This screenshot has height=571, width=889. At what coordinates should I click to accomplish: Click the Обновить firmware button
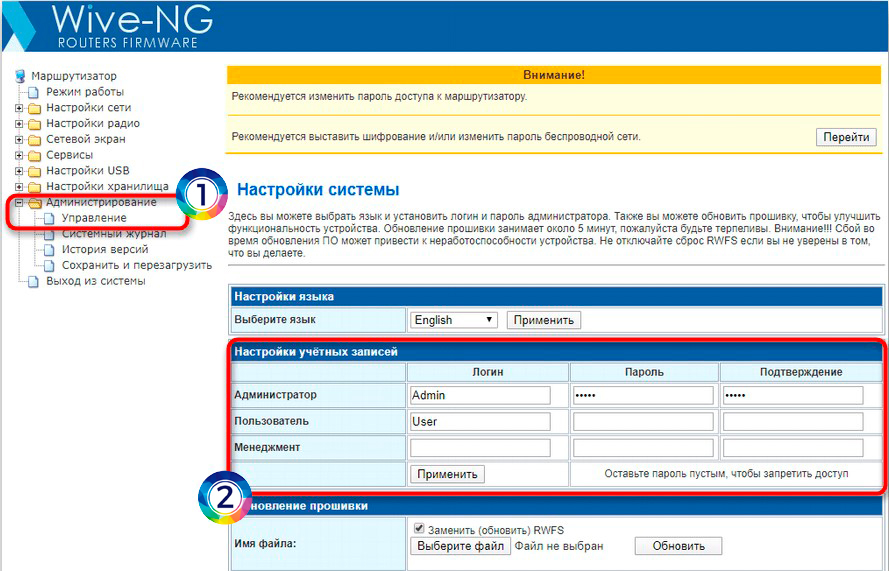tap(678, 546)
